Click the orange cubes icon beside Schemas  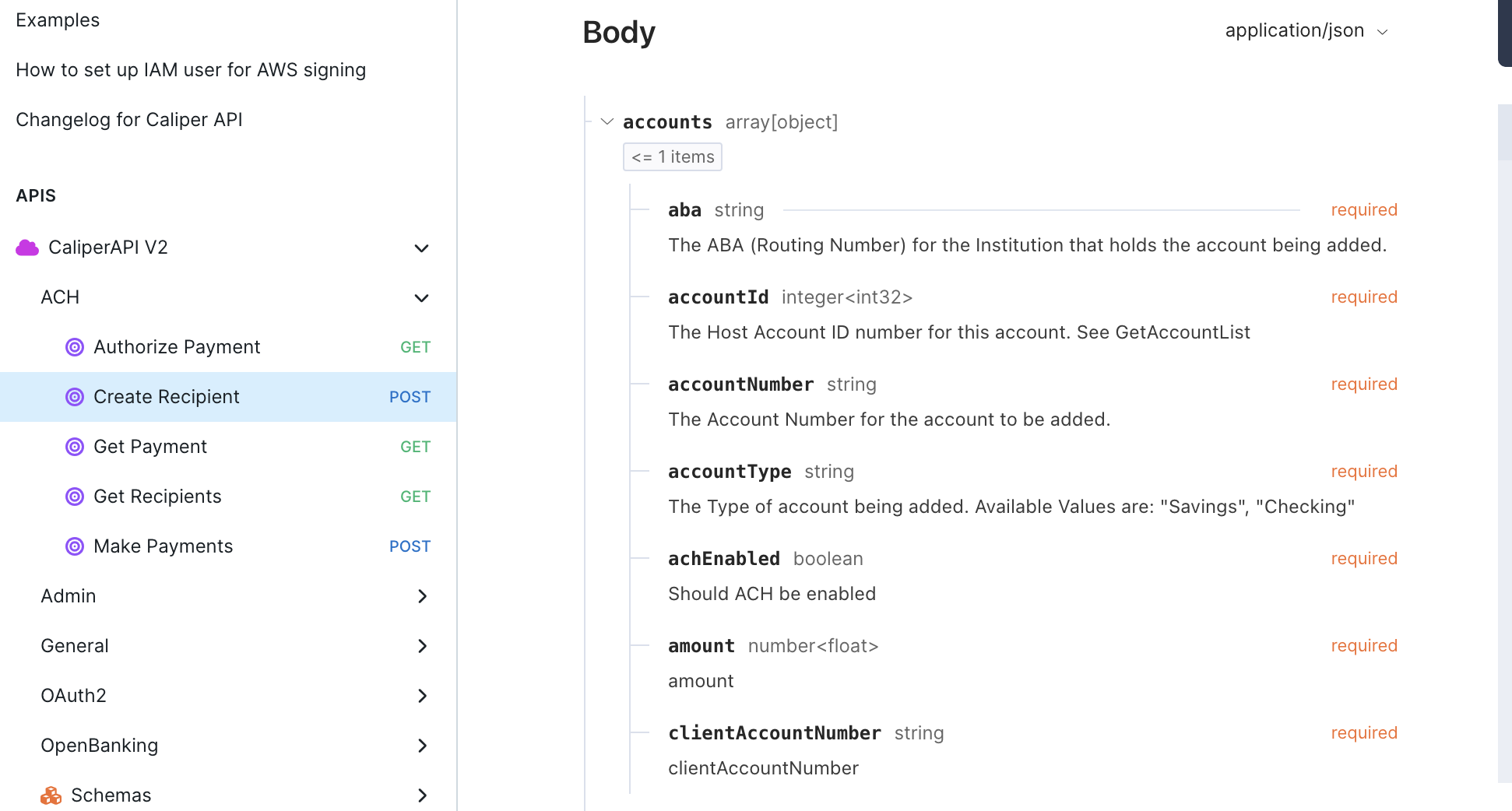tap(51, 795)
